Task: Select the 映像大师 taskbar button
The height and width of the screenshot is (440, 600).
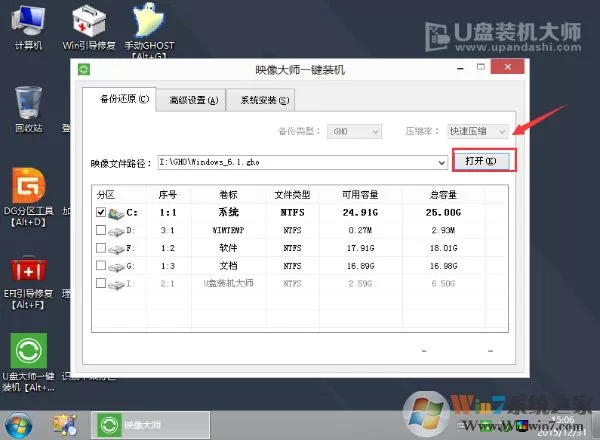Action: pos(150,425)
